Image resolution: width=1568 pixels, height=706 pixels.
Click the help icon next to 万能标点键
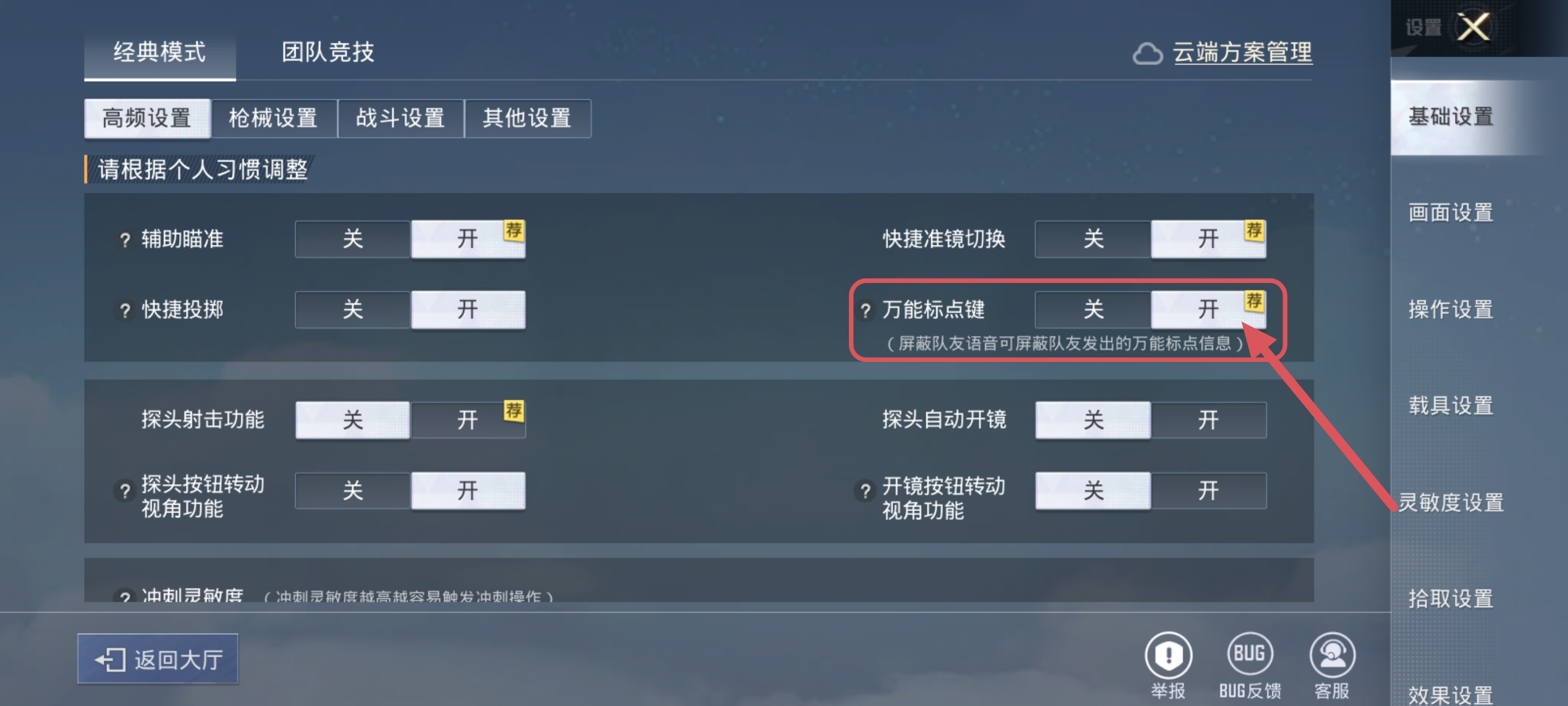click(865, 310)
